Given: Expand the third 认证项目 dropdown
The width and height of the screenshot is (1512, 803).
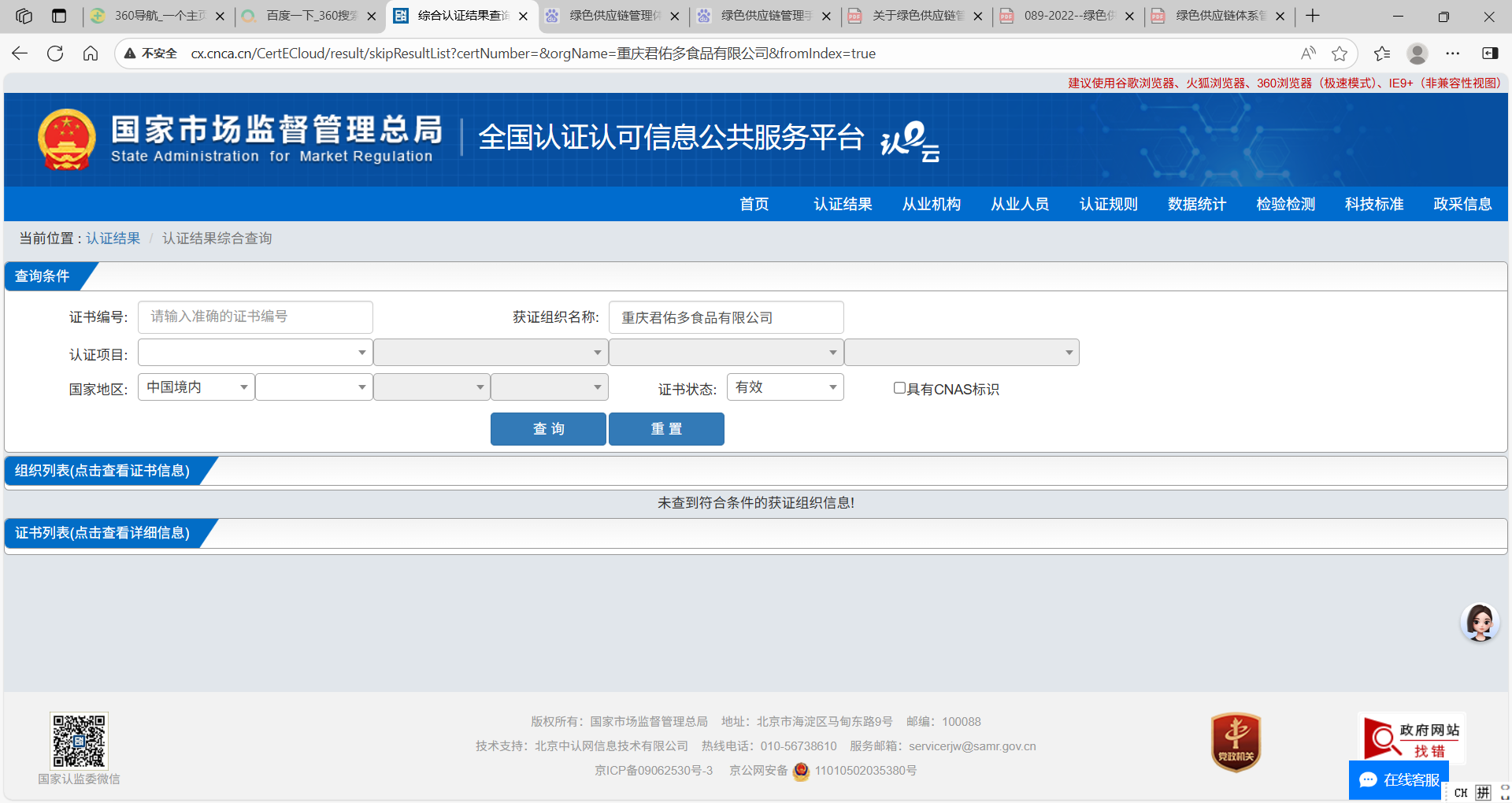Looking at the screenshot, I should 726,353.
